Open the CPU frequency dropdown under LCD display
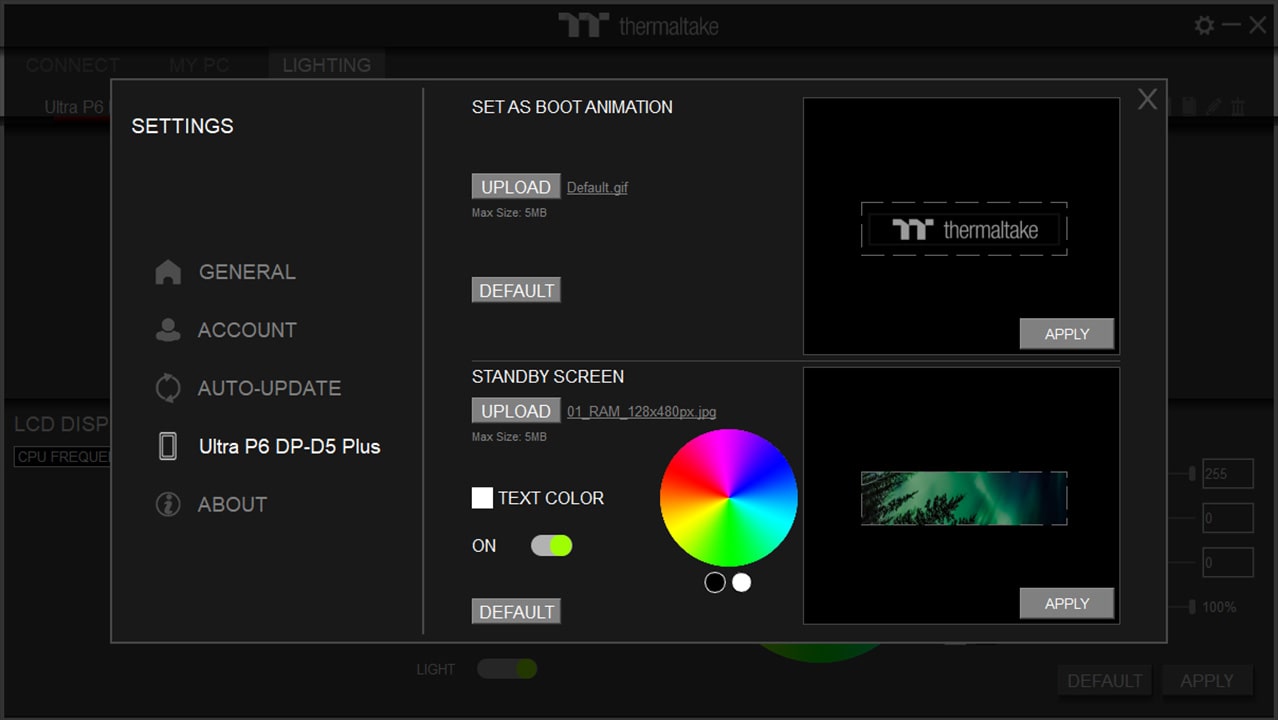This screenshot has width=1278, height=720. point(63,457)
